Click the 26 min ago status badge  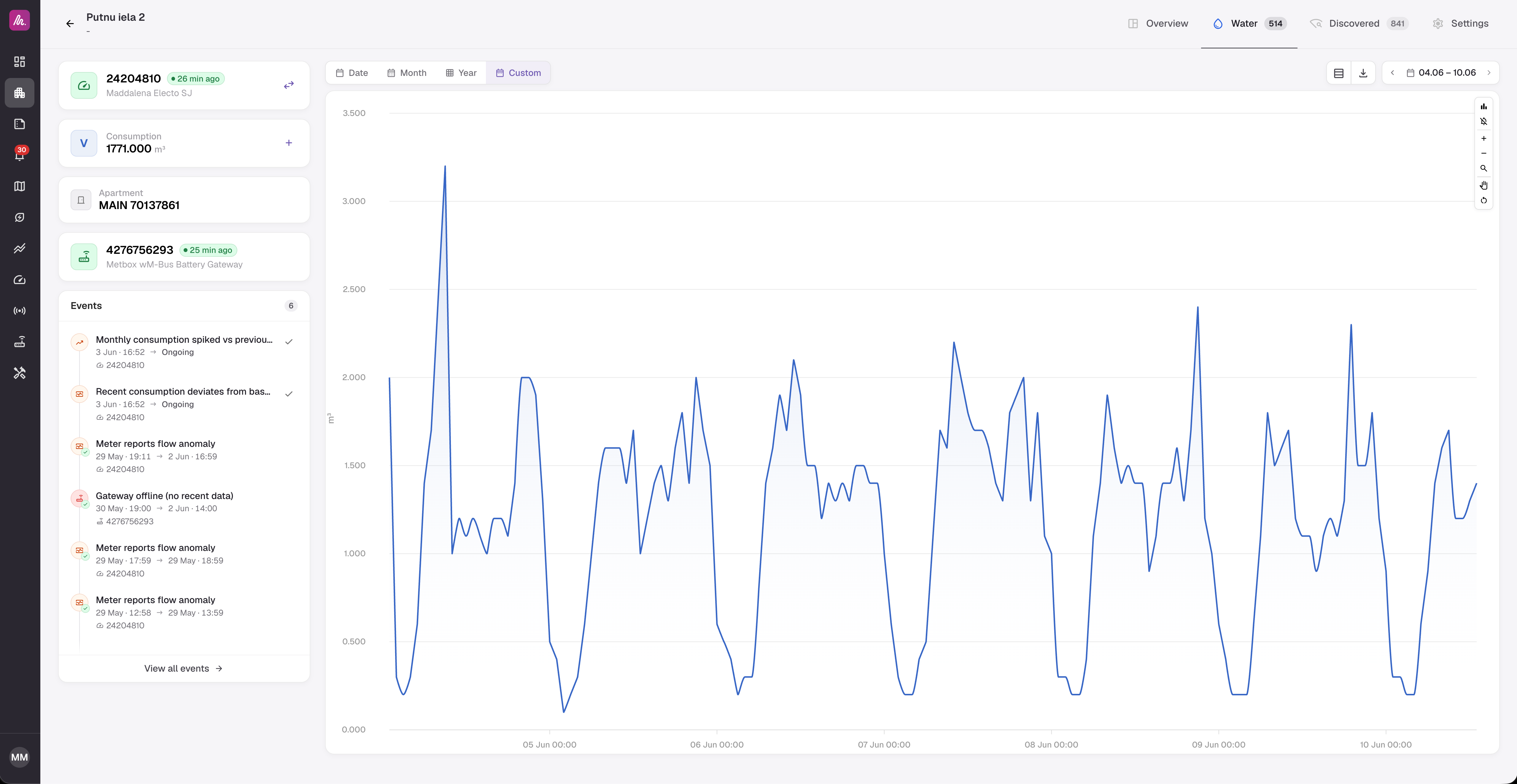pos(195,79)
